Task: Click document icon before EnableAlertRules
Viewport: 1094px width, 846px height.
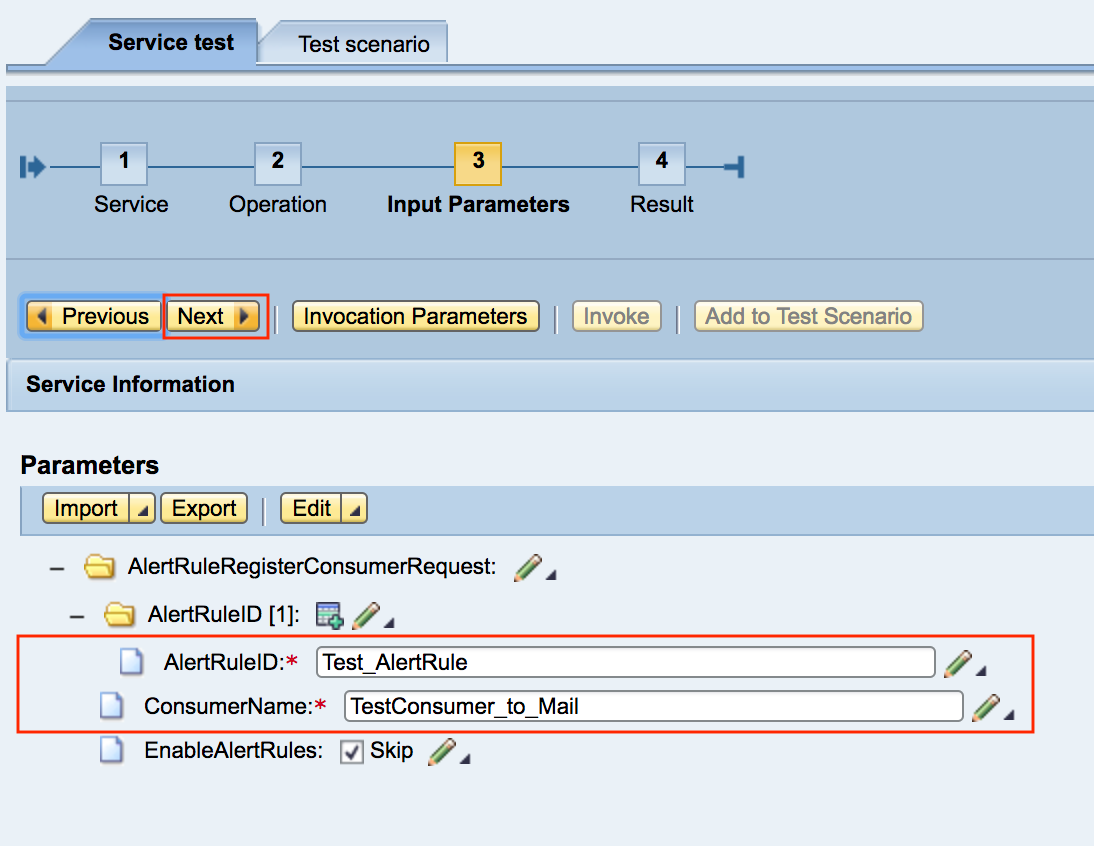Action: click(x=111, y=750)
